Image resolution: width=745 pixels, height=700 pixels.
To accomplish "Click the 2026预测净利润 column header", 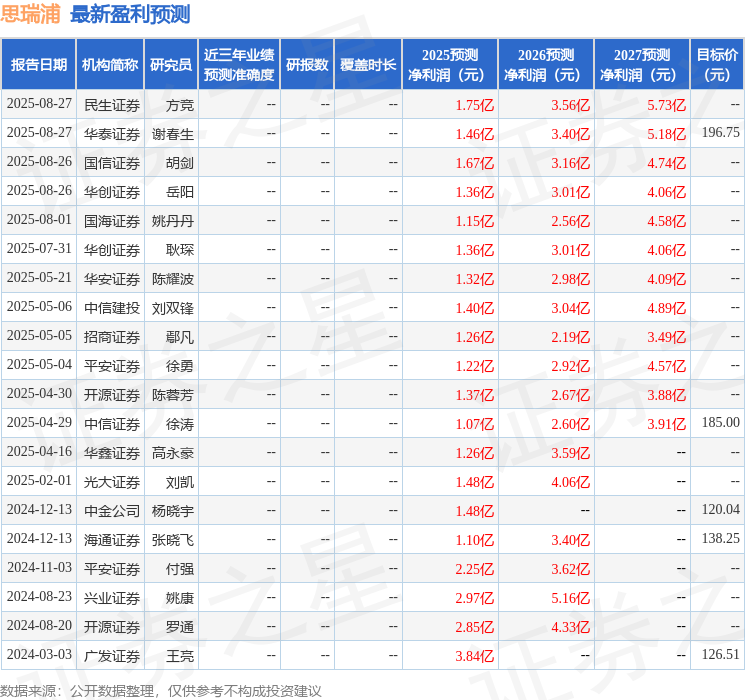I will coord(546,65).
